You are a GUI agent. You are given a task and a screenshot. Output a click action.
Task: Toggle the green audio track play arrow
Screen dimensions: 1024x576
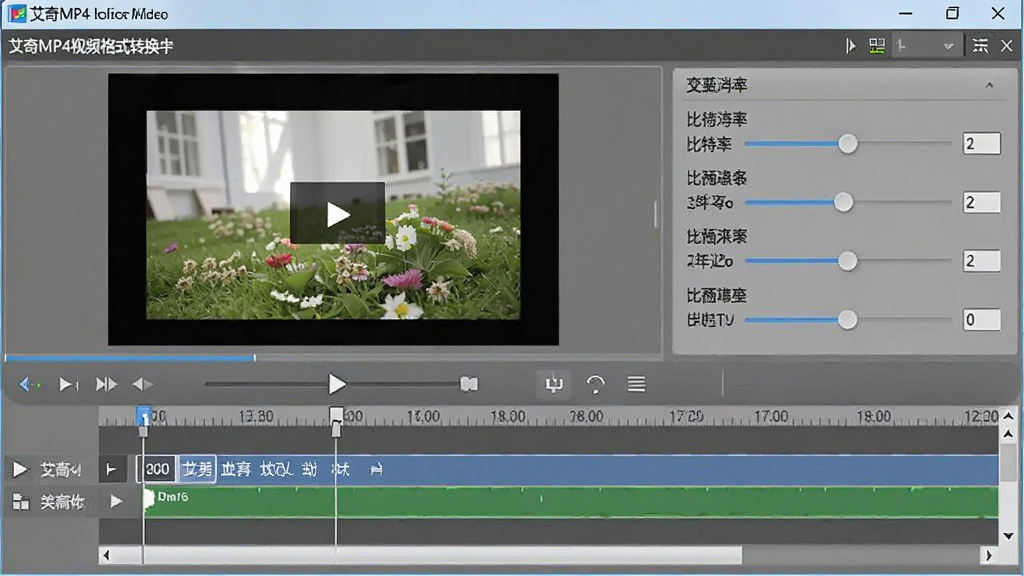(116, 501)
